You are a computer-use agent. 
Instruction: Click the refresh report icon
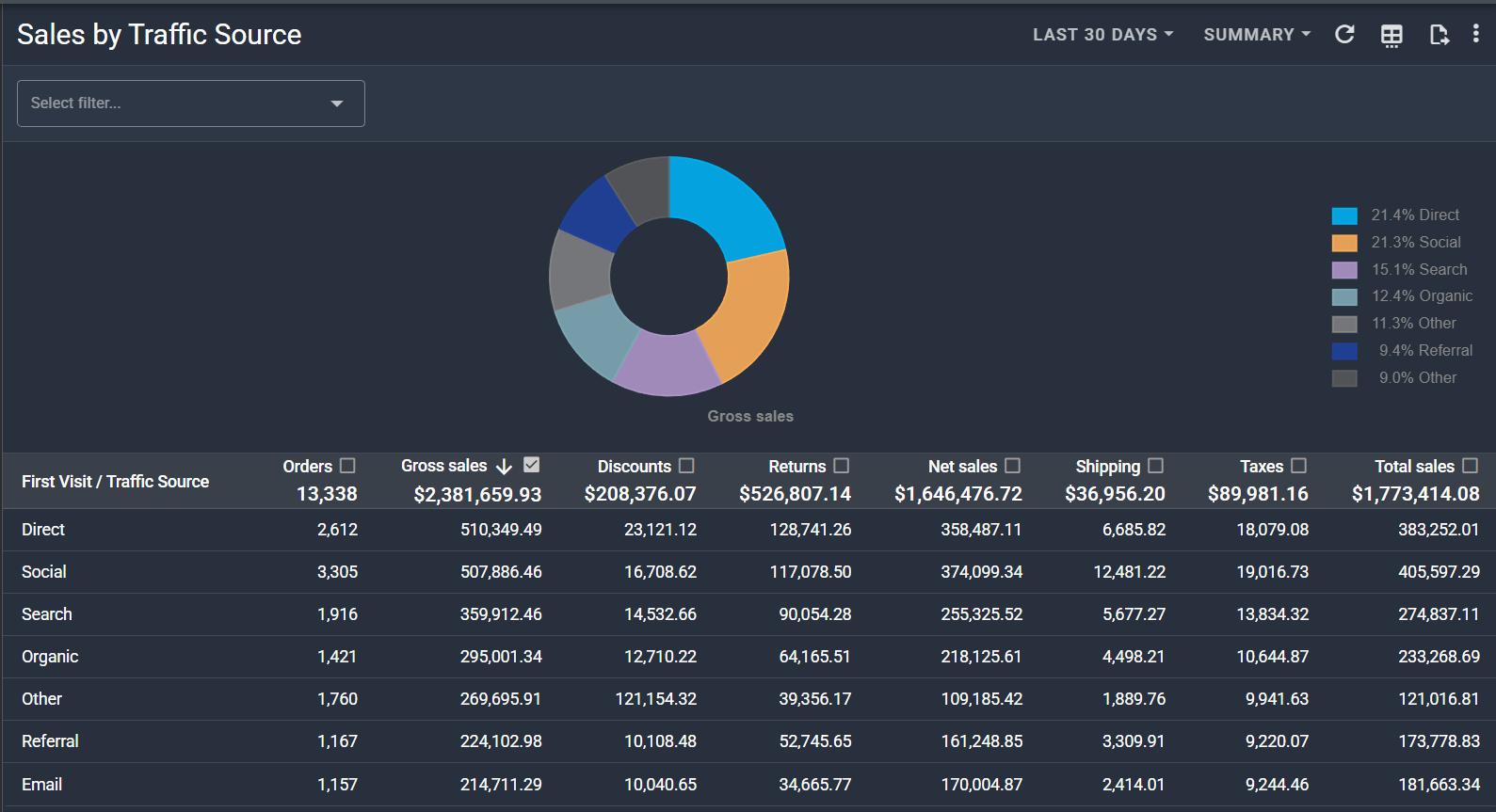click(x=1344, y=35)
